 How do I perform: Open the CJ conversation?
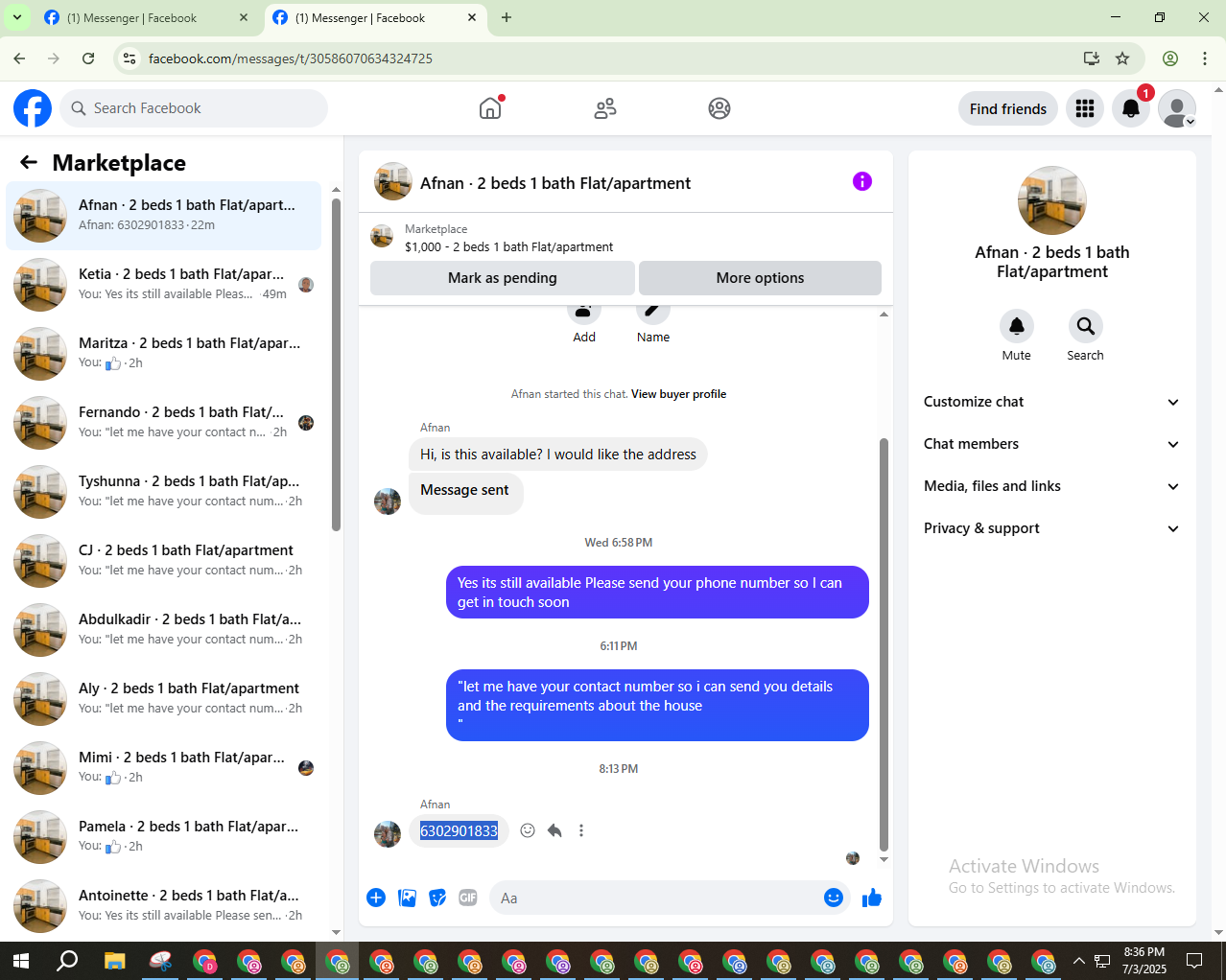pos(164,561)
